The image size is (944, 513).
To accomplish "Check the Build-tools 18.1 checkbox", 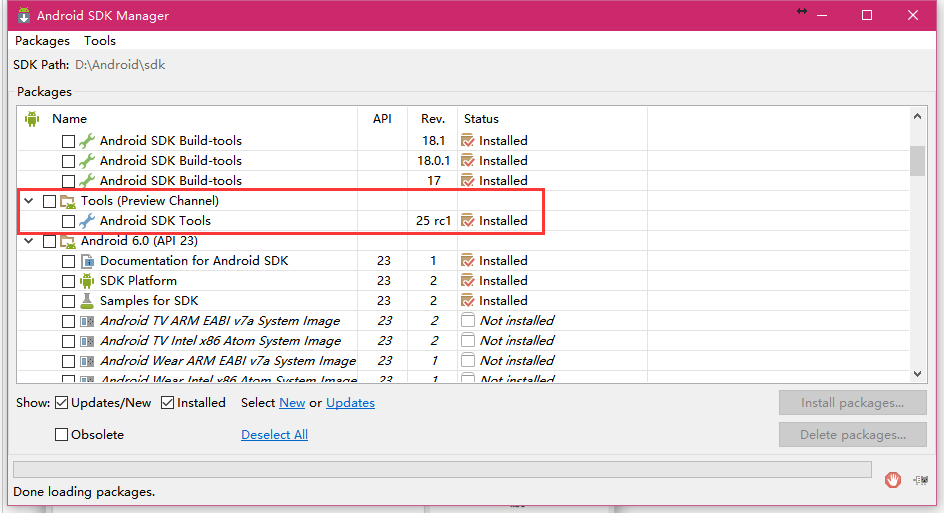I will [69, 141].
